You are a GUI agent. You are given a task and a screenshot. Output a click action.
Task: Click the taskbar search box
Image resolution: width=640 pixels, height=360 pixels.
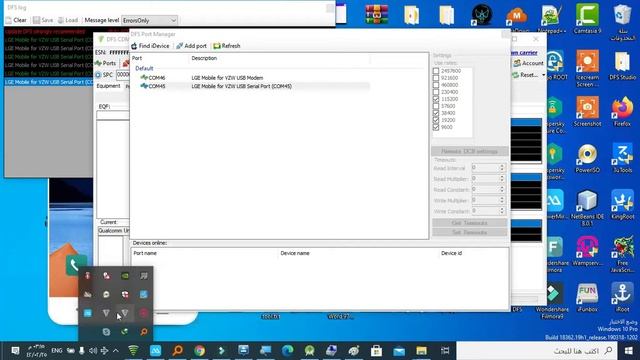pos(537,351)
